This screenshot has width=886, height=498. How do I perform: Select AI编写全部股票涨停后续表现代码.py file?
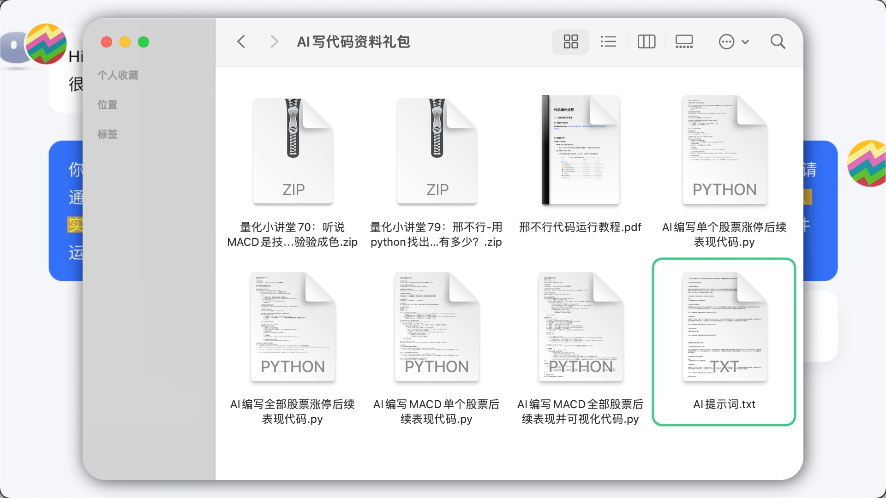click(x=293, y=327)
